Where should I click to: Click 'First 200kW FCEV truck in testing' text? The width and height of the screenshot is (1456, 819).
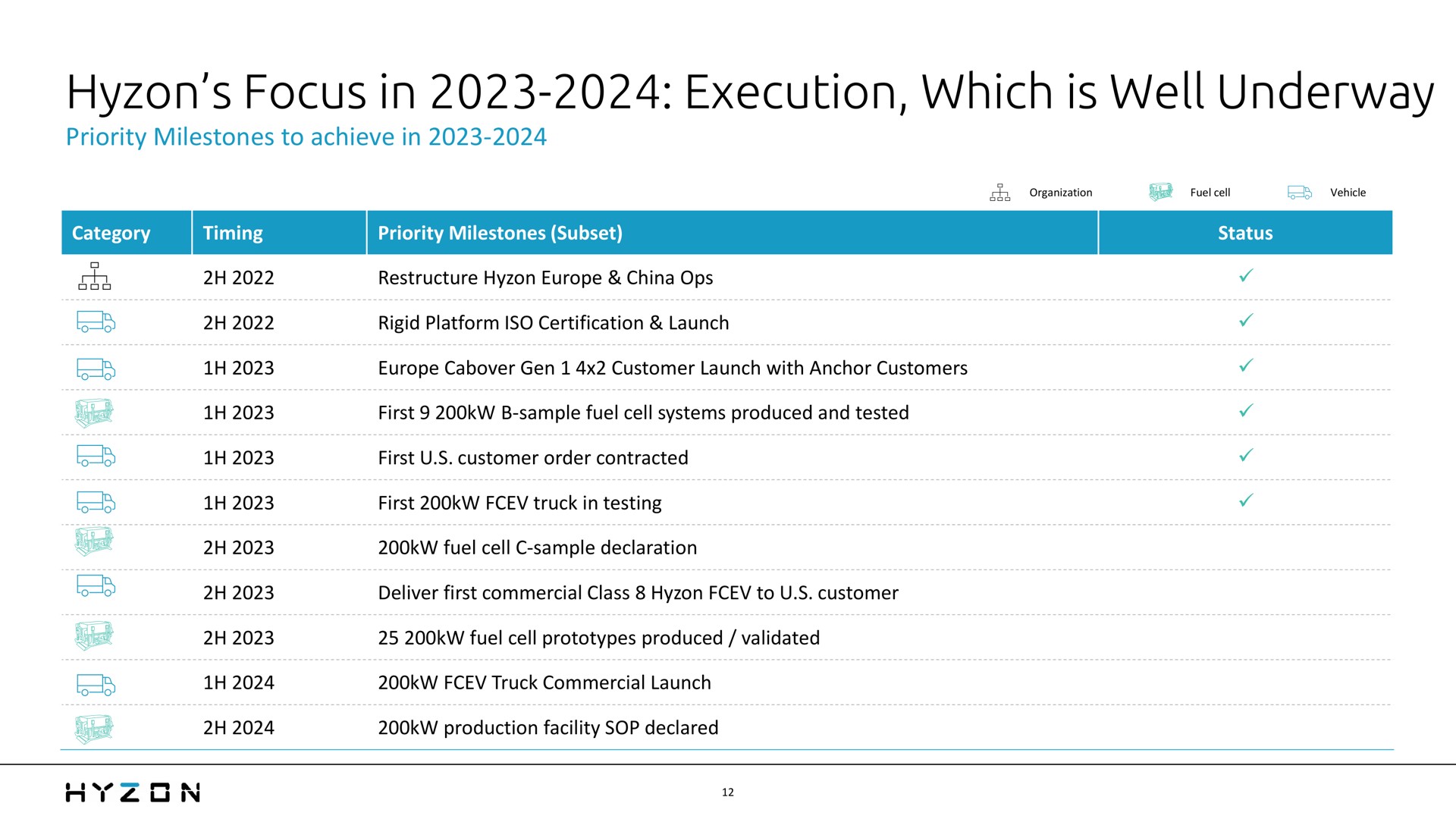519,504
